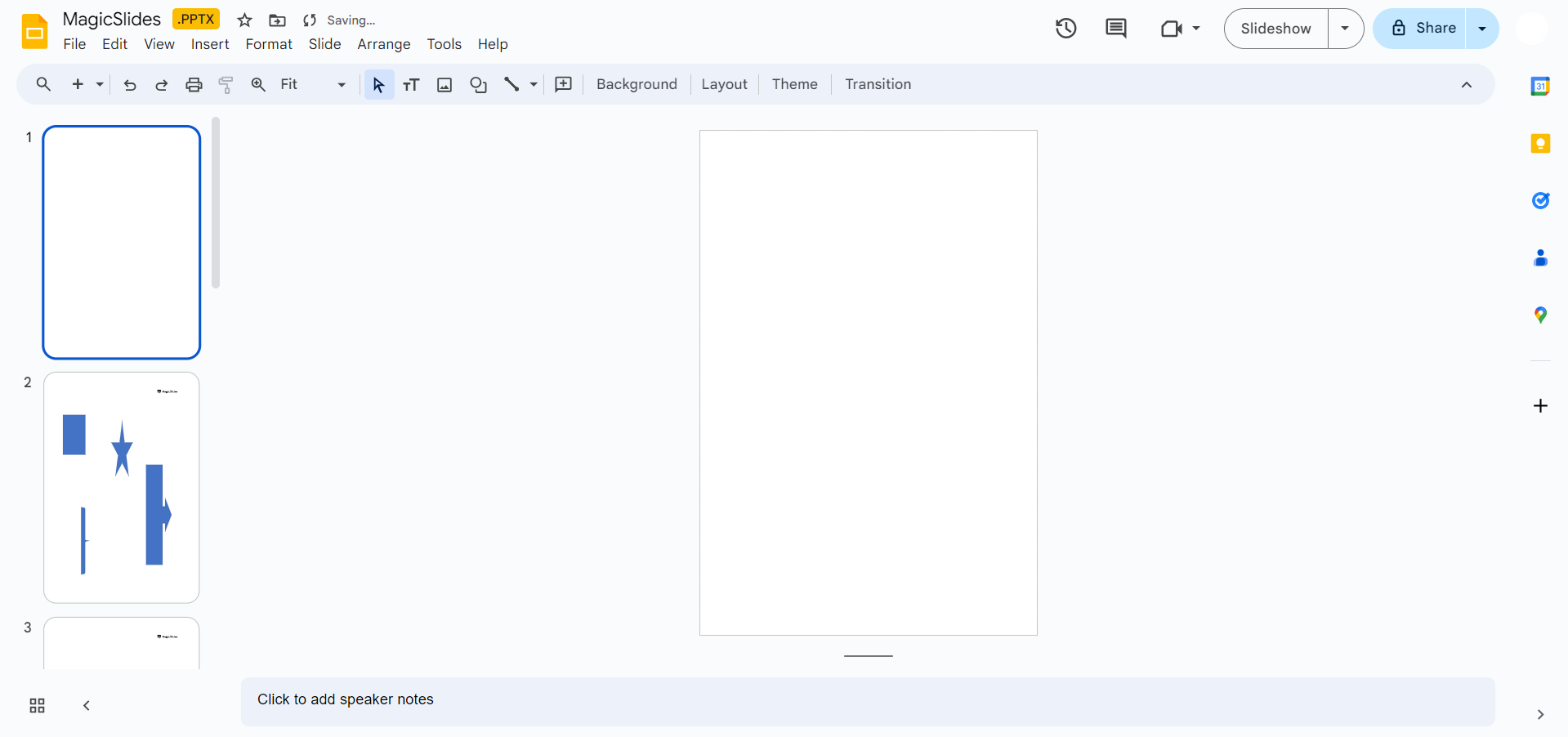
Task: Check the Saving status icon
Action: (310, 20)
